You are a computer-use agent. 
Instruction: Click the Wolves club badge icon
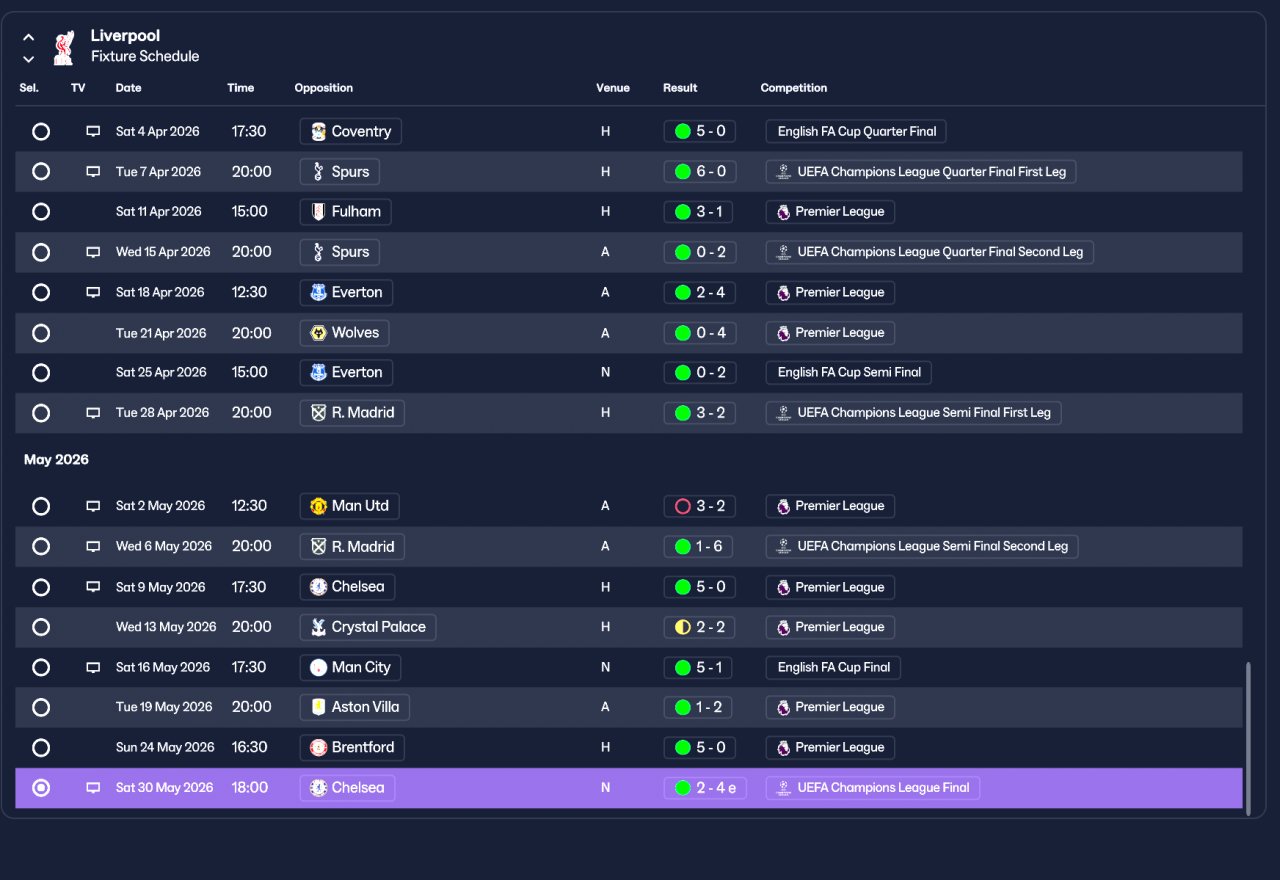click(x=319, y=333)
